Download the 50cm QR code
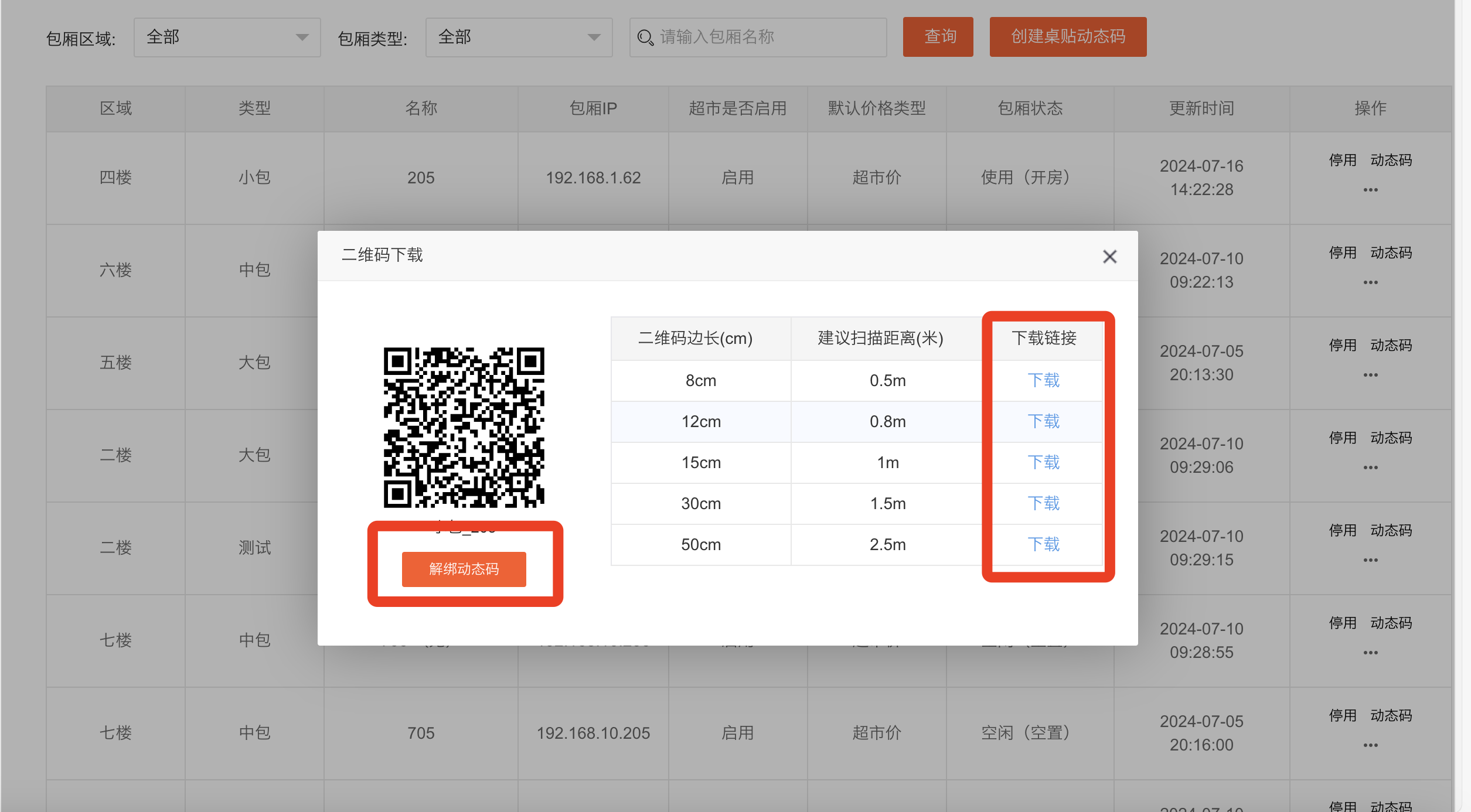The image size is (1471, 812). 1044,544
